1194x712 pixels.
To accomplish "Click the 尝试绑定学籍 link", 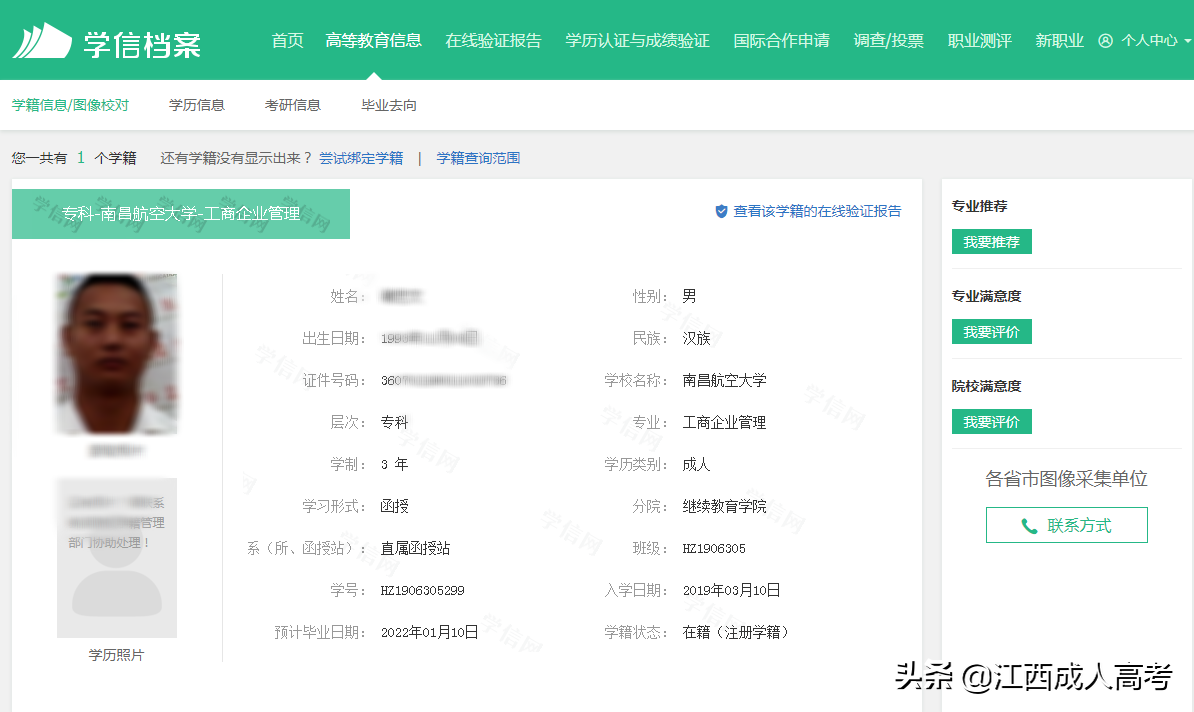I will click(361, 158).
